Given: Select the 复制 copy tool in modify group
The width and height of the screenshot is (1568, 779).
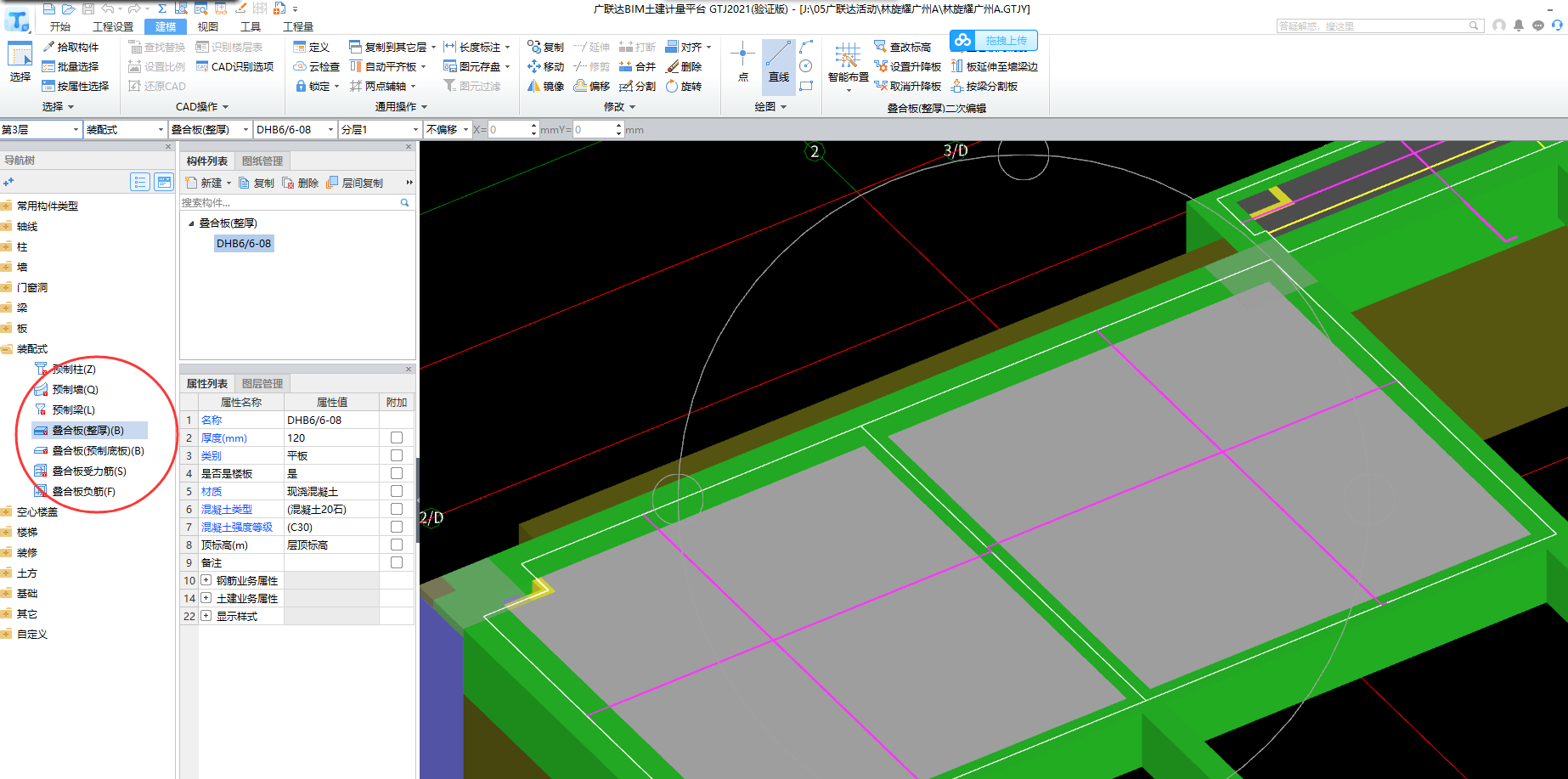Looking at the screenshot, I should pos(545,47).
